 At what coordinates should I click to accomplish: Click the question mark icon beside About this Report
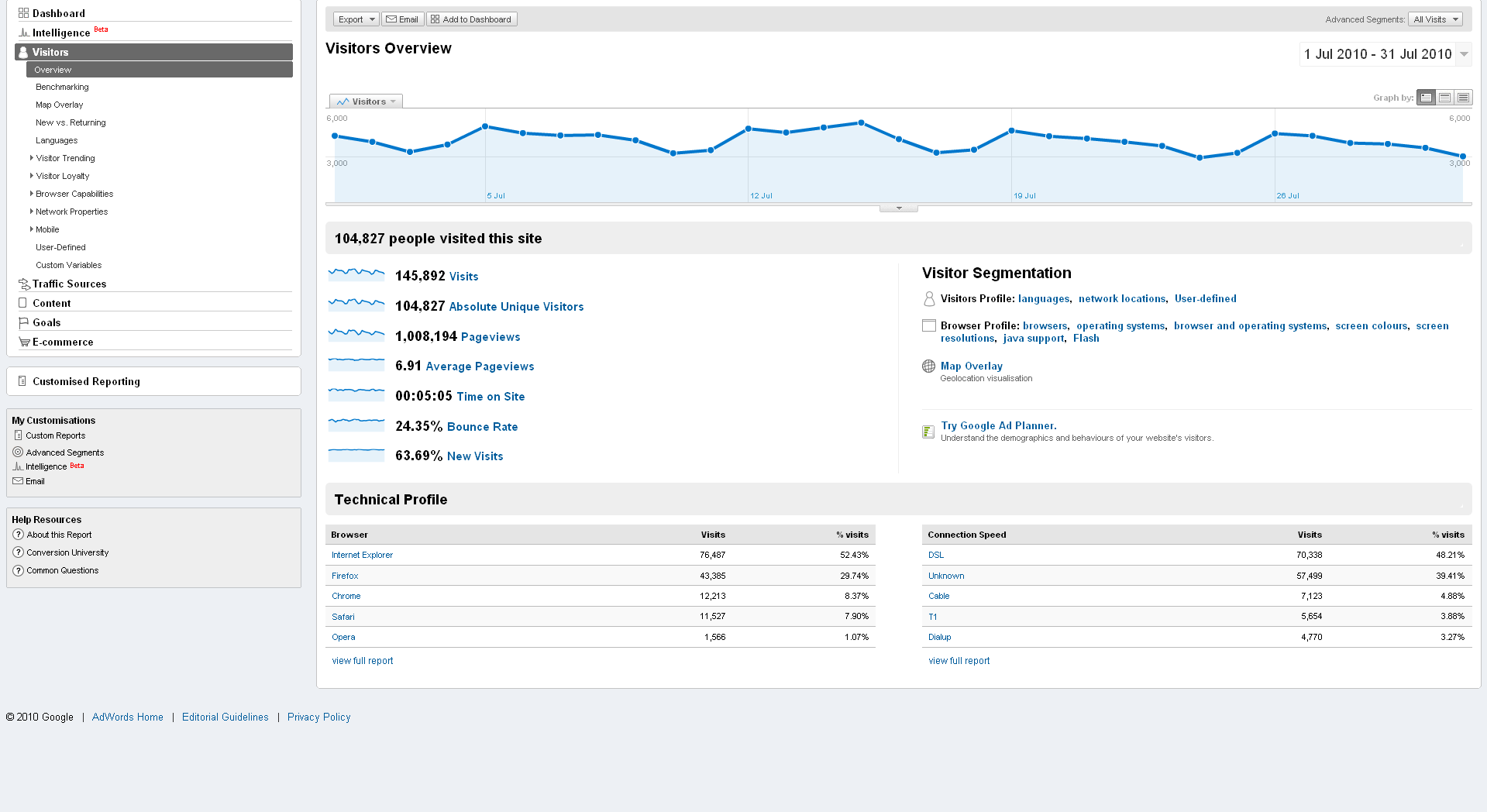[x=19, y=535]
